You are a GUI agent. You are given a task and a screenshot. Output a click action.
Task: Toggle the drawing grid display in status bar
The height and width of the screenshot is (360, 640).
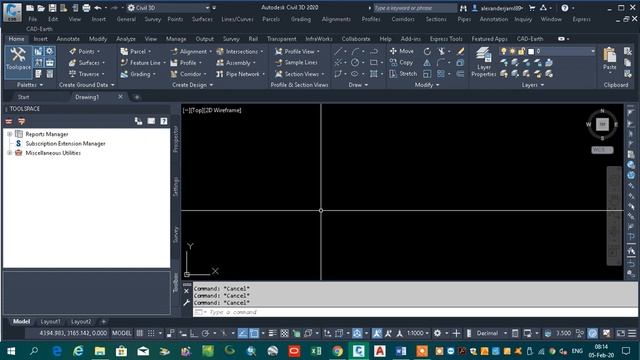[x=140, y=333]
